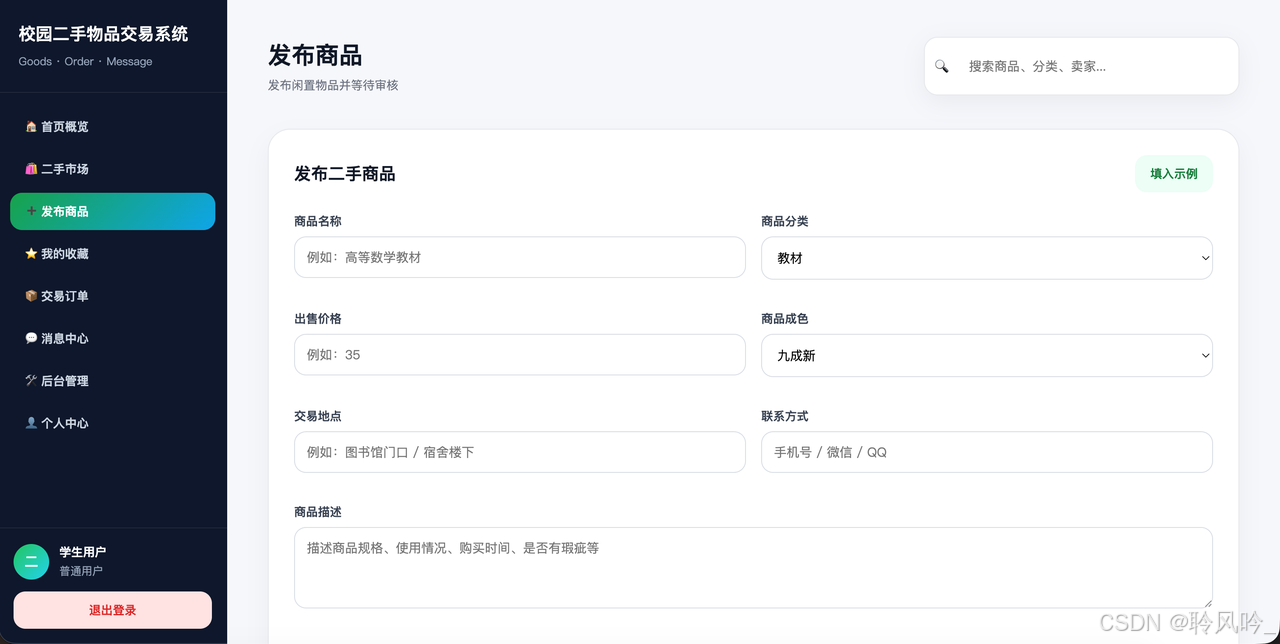Image resolution: width=1280 pixels, height=644 pixels.
Task: Focus the 商品名称 input field
Action: tap(520, 257)
